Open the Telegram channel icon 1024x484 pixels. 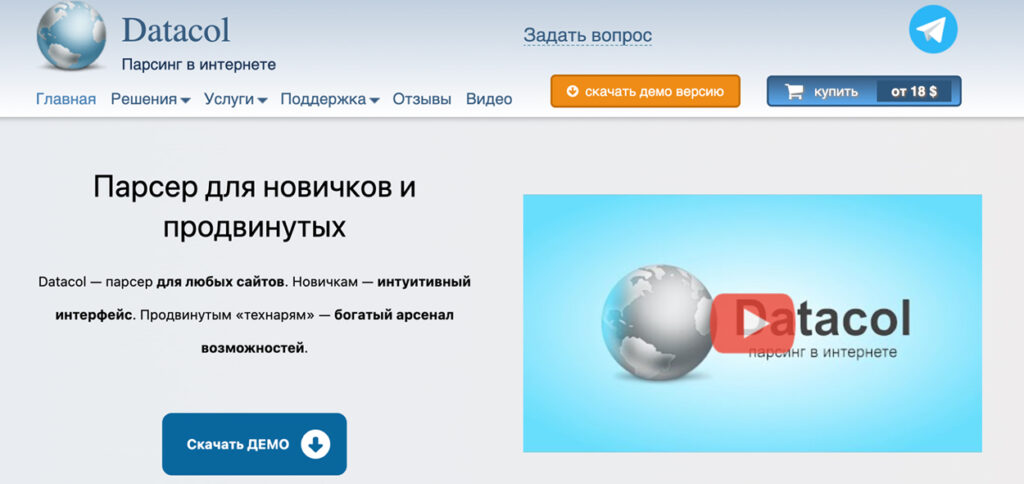point(933,29)
